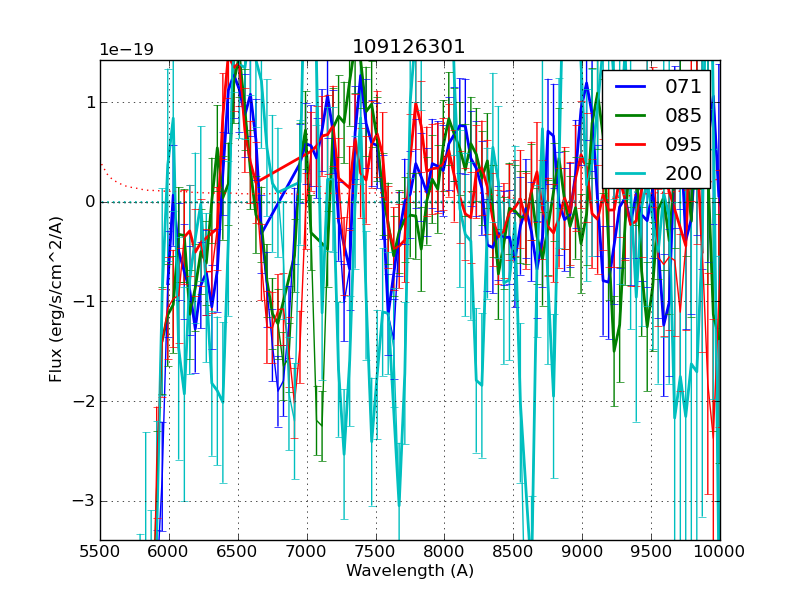
Task: Click the 8500 x-axis tick label
Action: (x=513, y=550)
